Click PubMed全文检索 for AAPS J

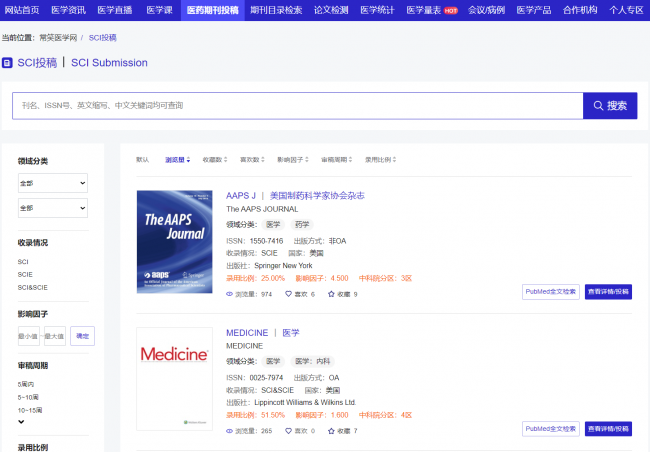pos(551,292)
